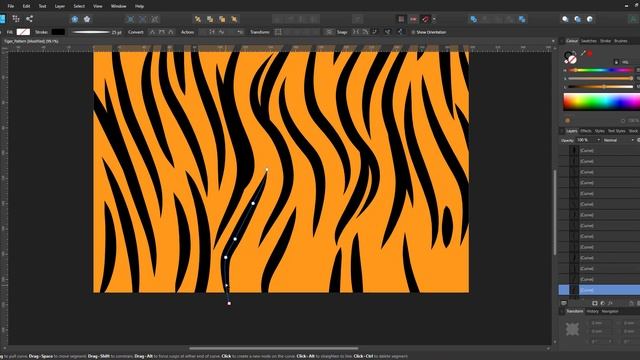The image size is (640, 360).
Task: Click the stroke width 25 pt preview
Action: (91, 32)
